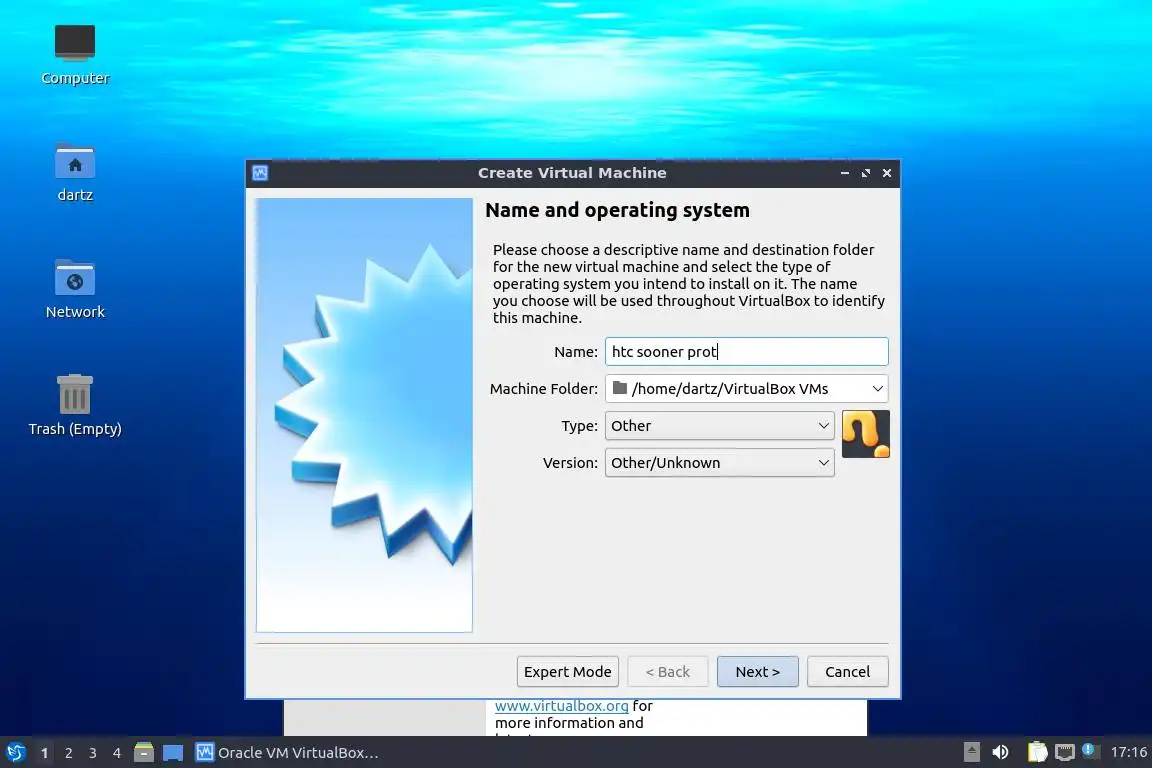
Task: Click the clock showing 17:16
Action: coord(1128,752)
